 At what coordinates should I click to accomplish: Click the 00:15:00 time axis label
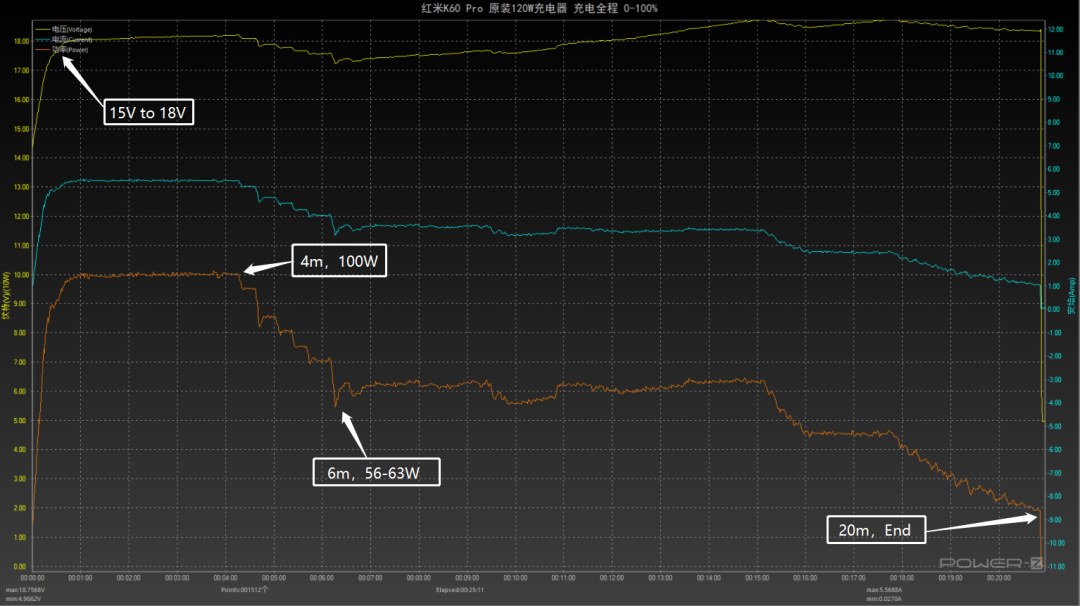tap(757, 578)
